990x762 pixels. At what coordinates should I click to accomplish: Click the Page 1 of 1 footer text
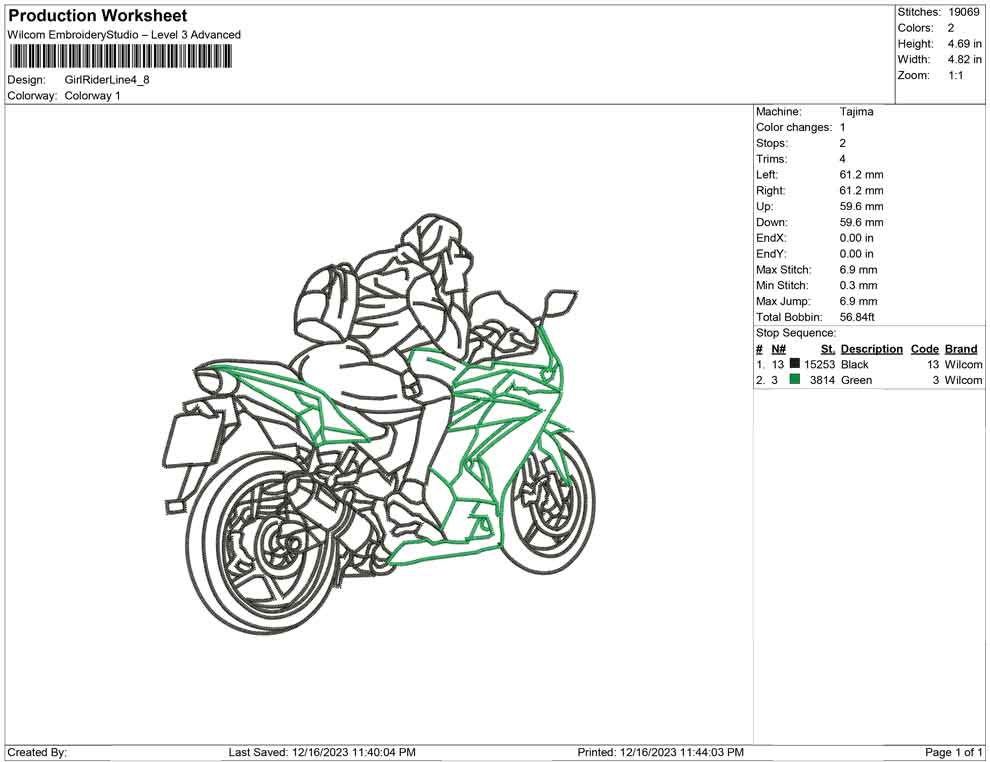point(954,752)
